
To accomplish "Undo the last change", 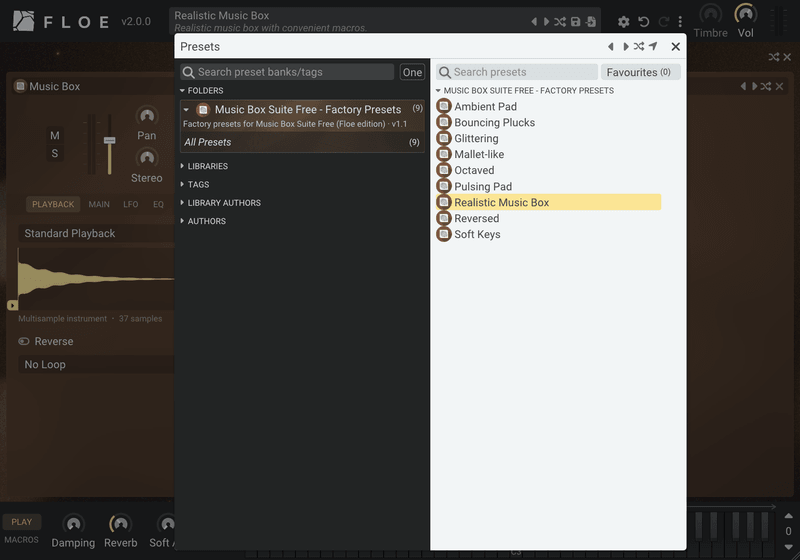I will (644, 21).
